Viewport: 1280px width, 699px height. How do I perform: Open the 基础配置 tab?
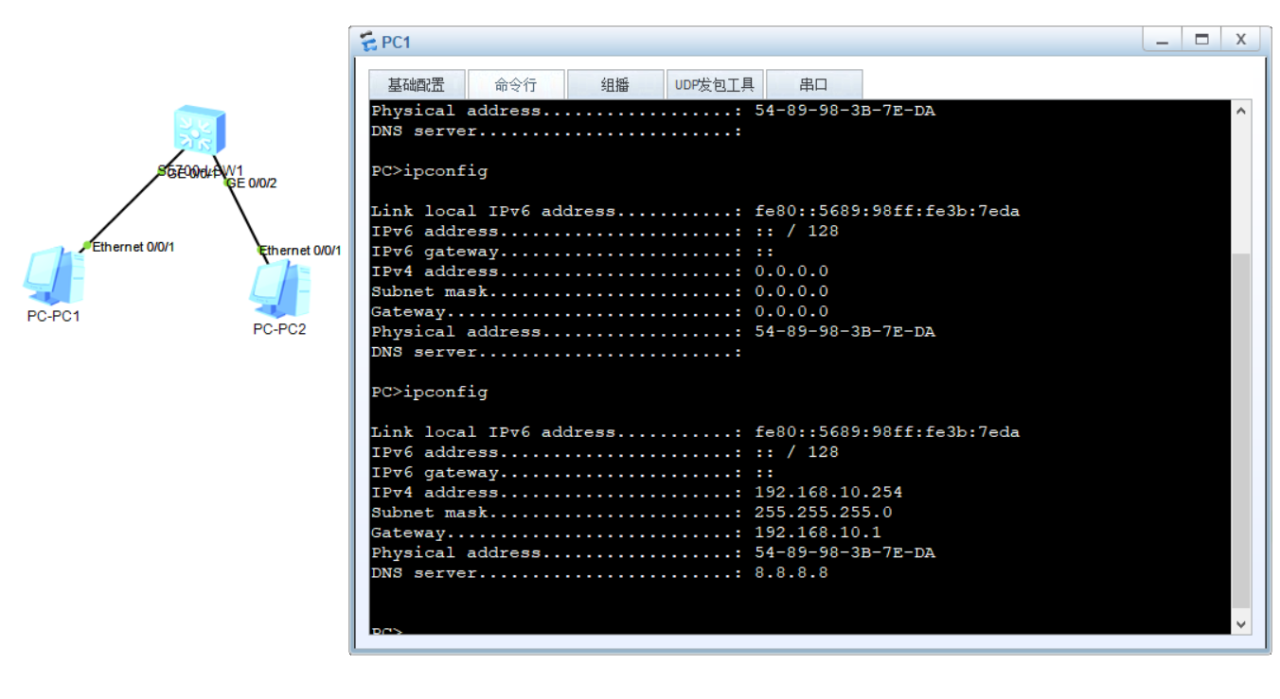coord(415,85)
